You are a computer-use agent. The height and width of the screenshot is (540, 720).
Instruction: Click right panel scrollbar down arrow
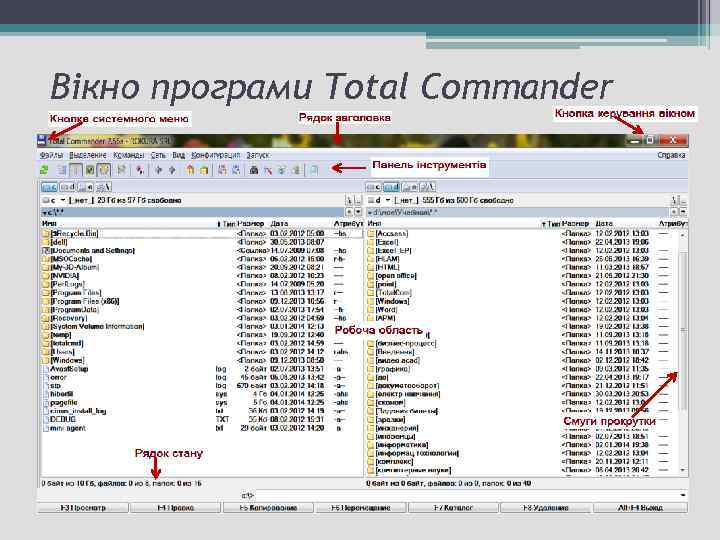pyautogui.click(x=683, y=470)
